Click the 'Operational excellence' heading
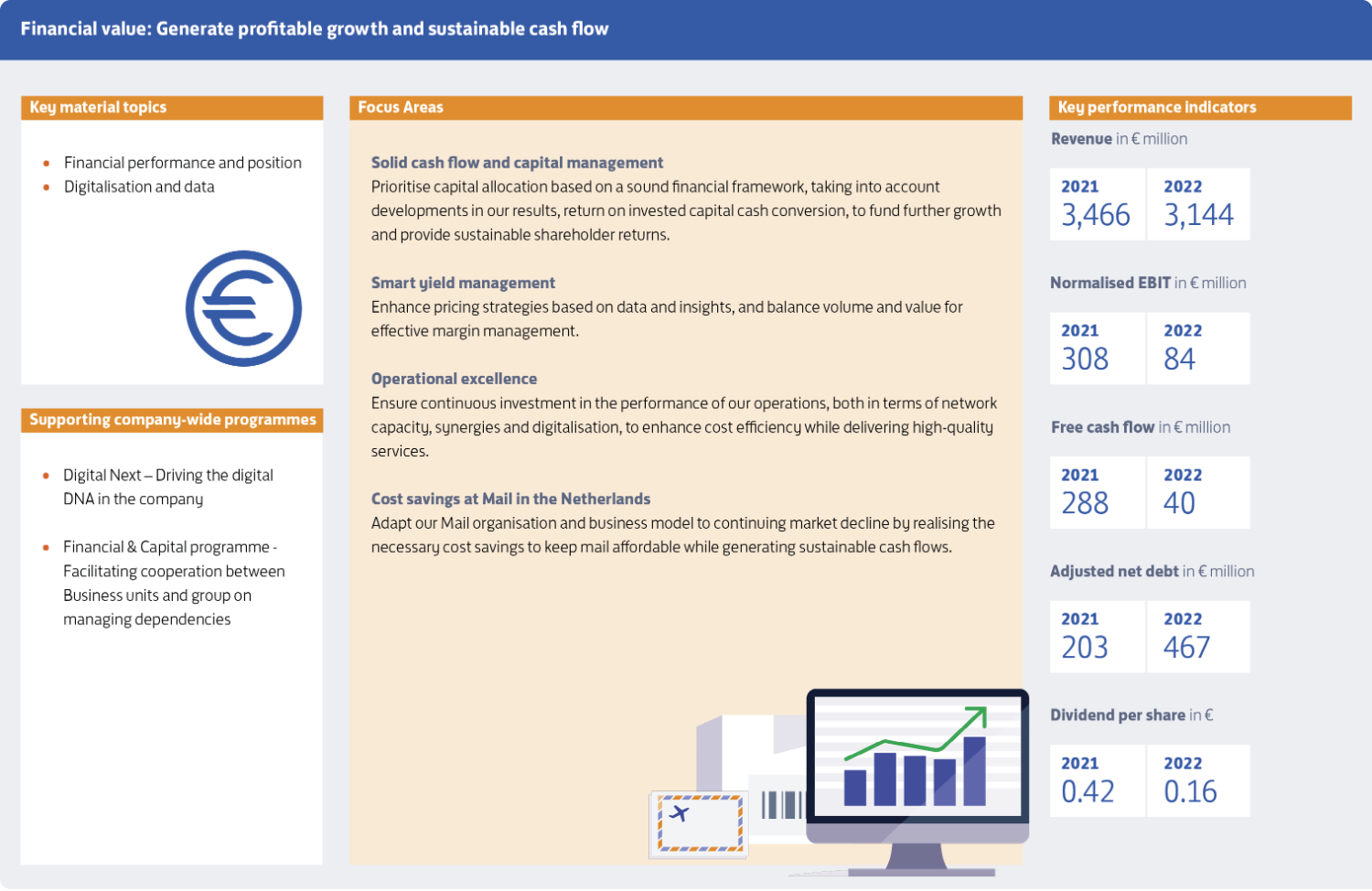The image size is (1372, 891). point(454,379)
